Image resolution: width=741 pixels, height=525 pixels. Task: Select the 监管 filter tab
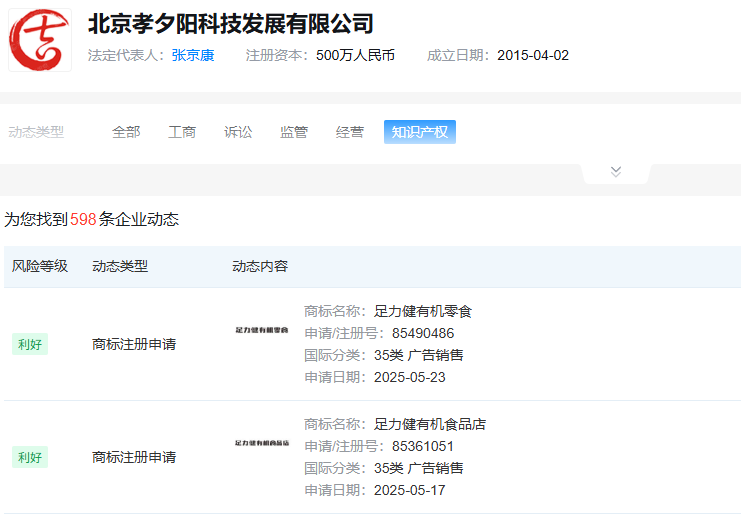point(293,132)
